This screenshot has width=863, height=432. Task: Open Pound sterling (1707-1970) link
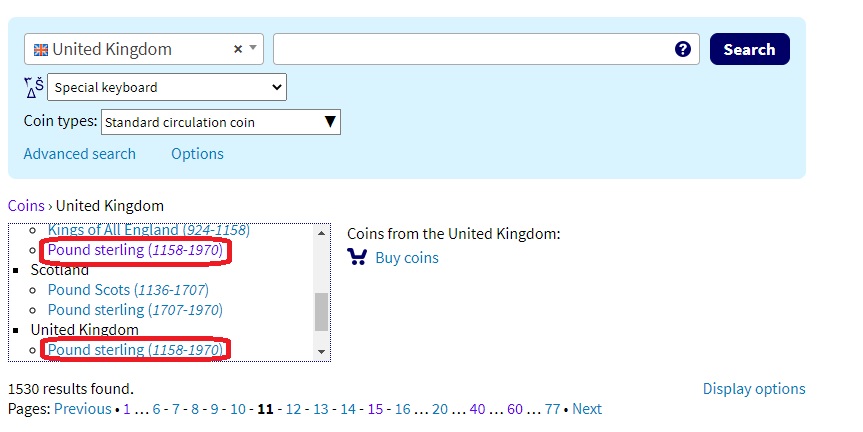click(135, 310)
